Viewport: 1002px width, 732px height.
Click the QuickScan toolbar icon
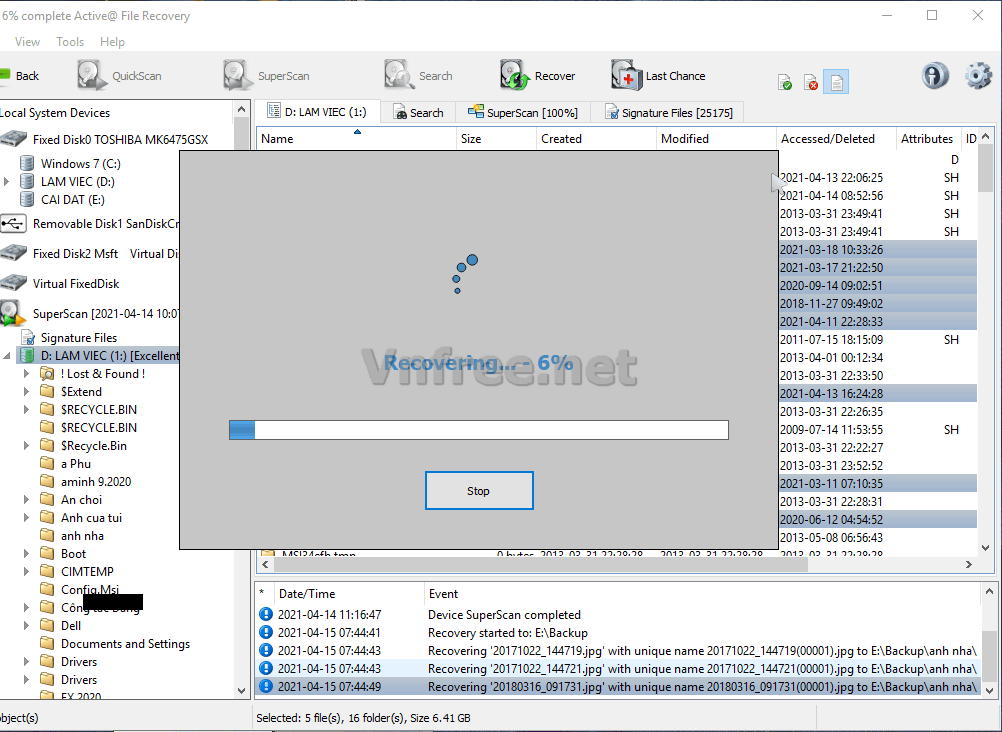[92, 76]
